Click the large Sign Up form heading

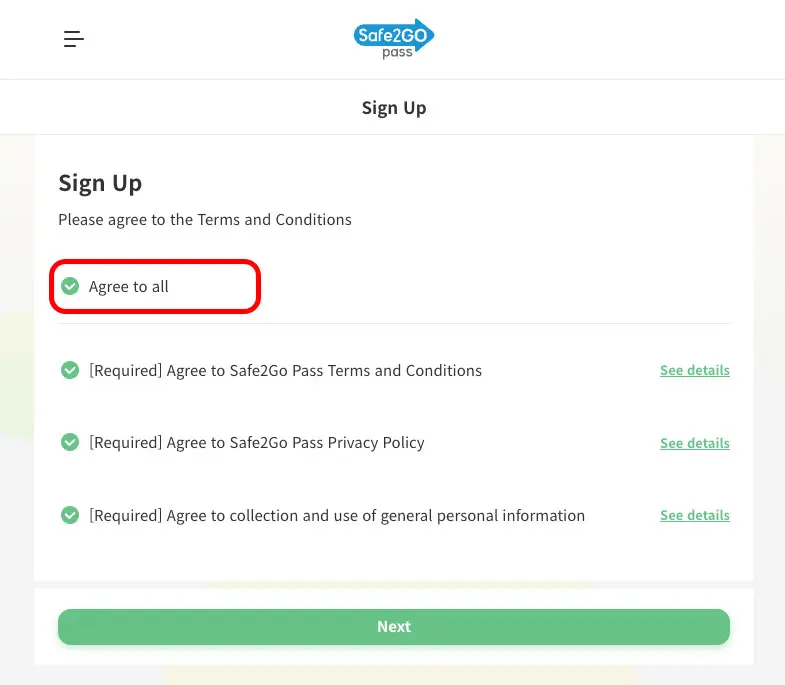pyautogui.click(x=100, y=183)
